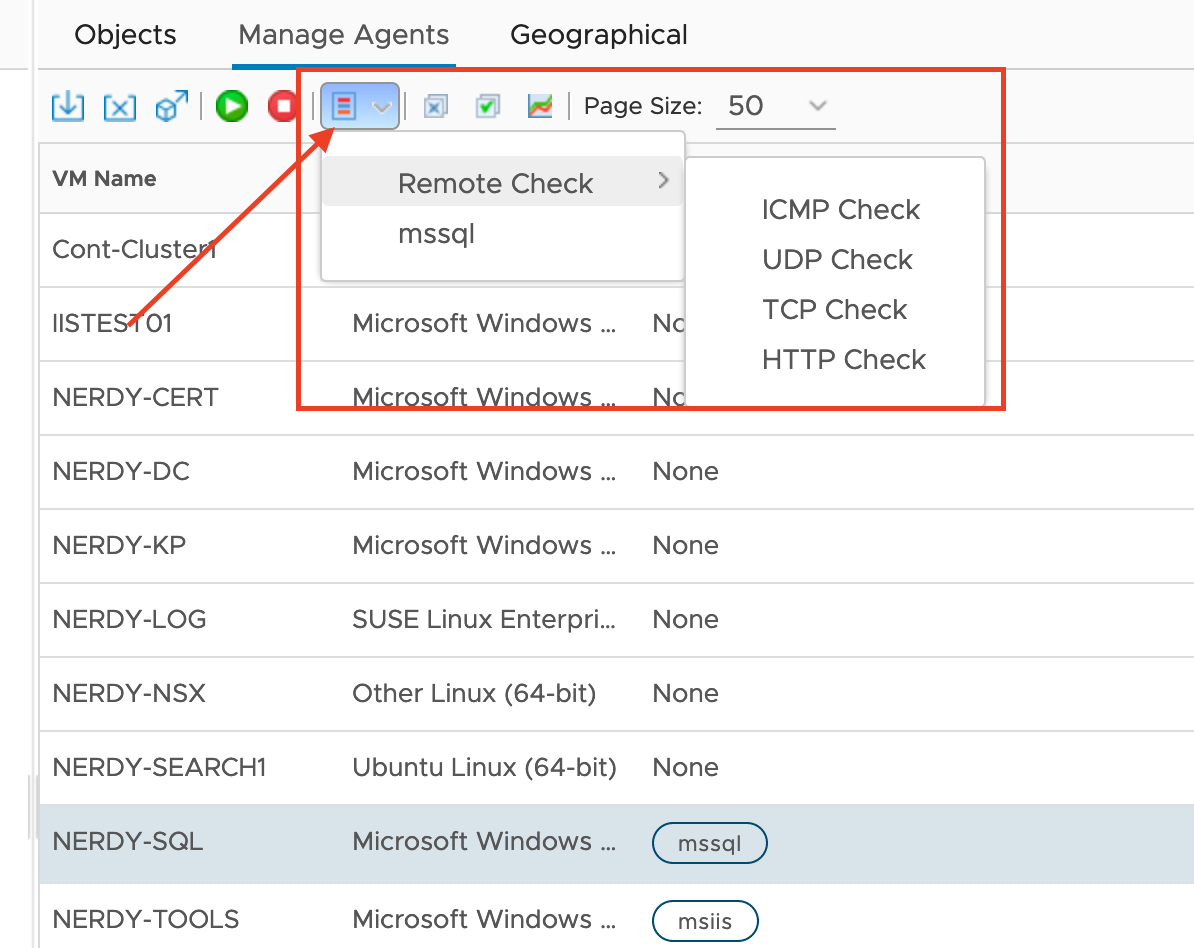
Task: Click Microsoft Windows cell in NERDY-TOOLS row
Action: (x=484, y=919)
